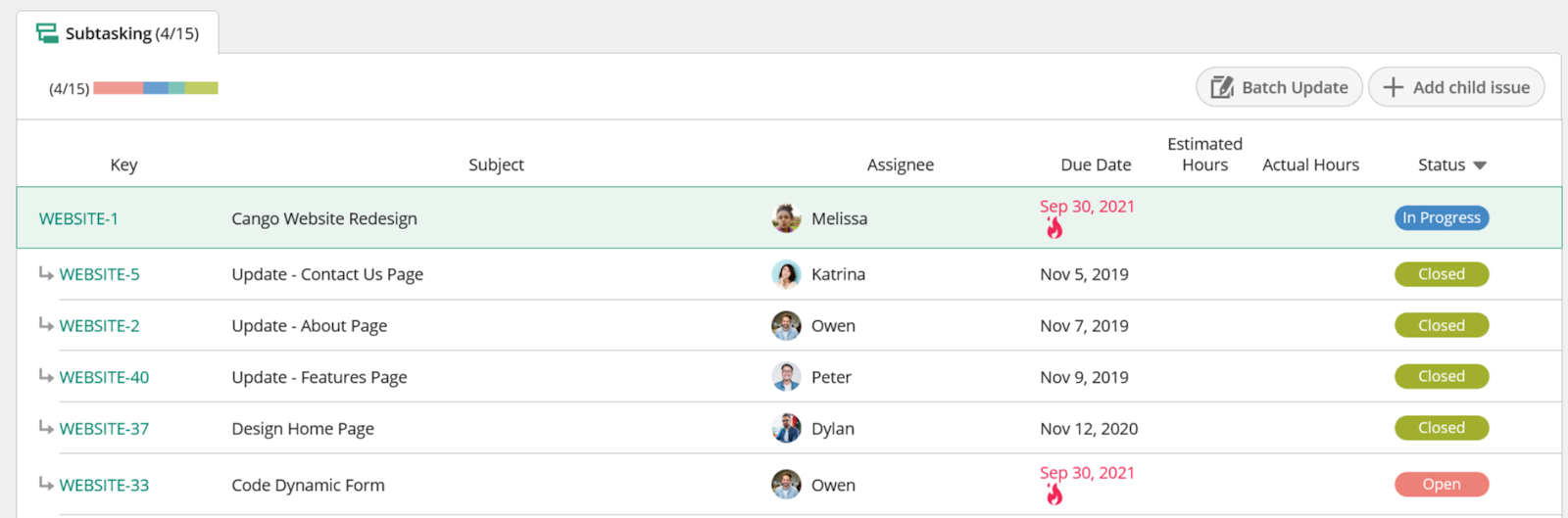Click the flame icon under WEBSITE-1 due date
The height and width of the screenshot is (518, 1568).
pos(1054,229)
